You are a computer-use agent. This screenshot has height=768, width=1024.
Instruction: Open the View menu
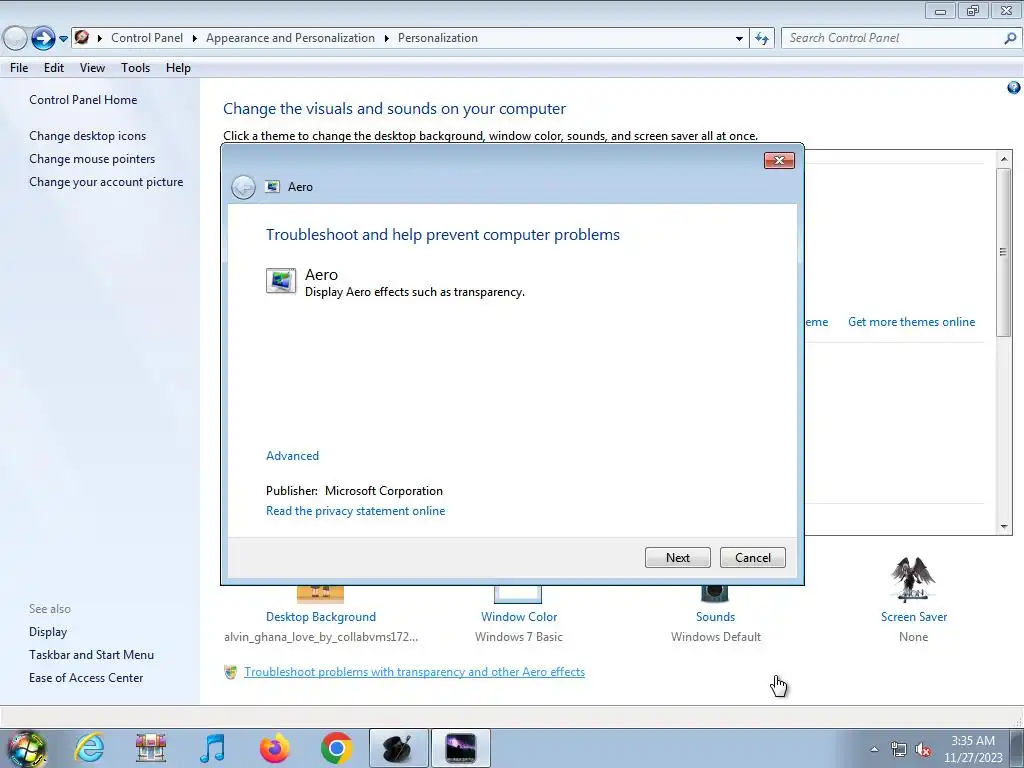pos(92,68)
